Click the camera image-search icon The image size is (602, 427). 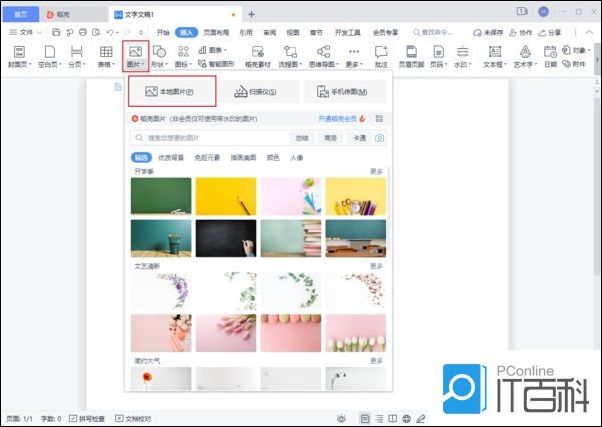[x=379, y=138]
